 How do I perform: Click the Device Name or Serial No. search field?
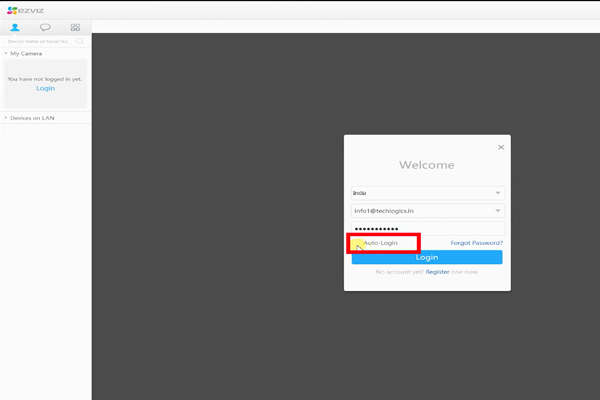click(40, 41)
